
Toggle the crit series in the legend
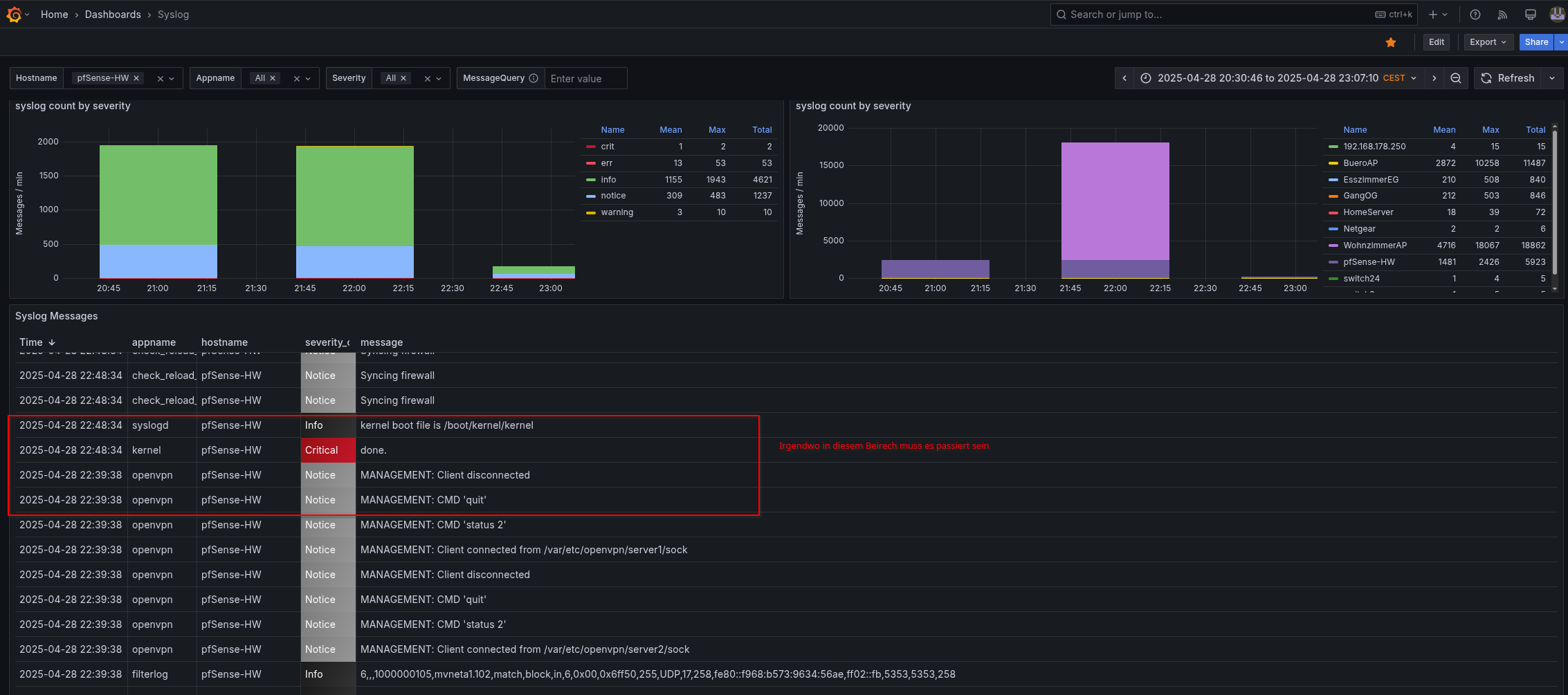click(608, 147)
